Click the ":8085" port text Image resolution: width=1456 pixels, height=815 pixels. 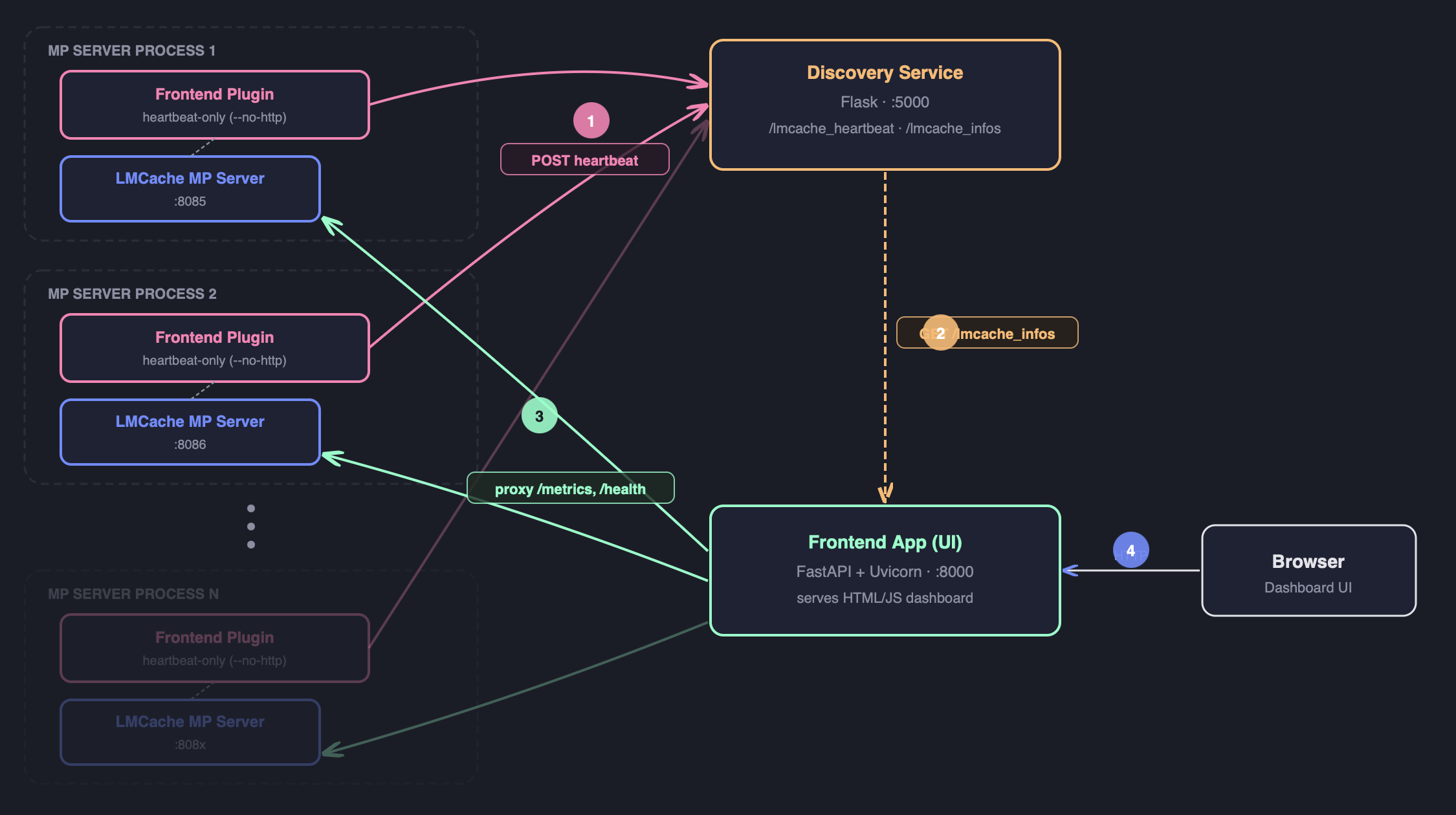tap(190, 201)
